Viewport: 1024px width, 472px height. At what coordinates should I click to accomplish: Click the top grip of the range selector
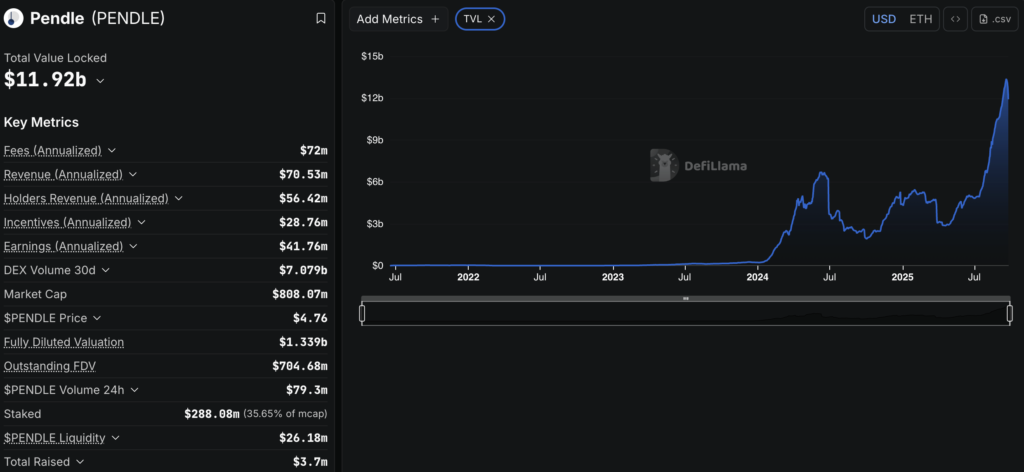pos(686,299)
